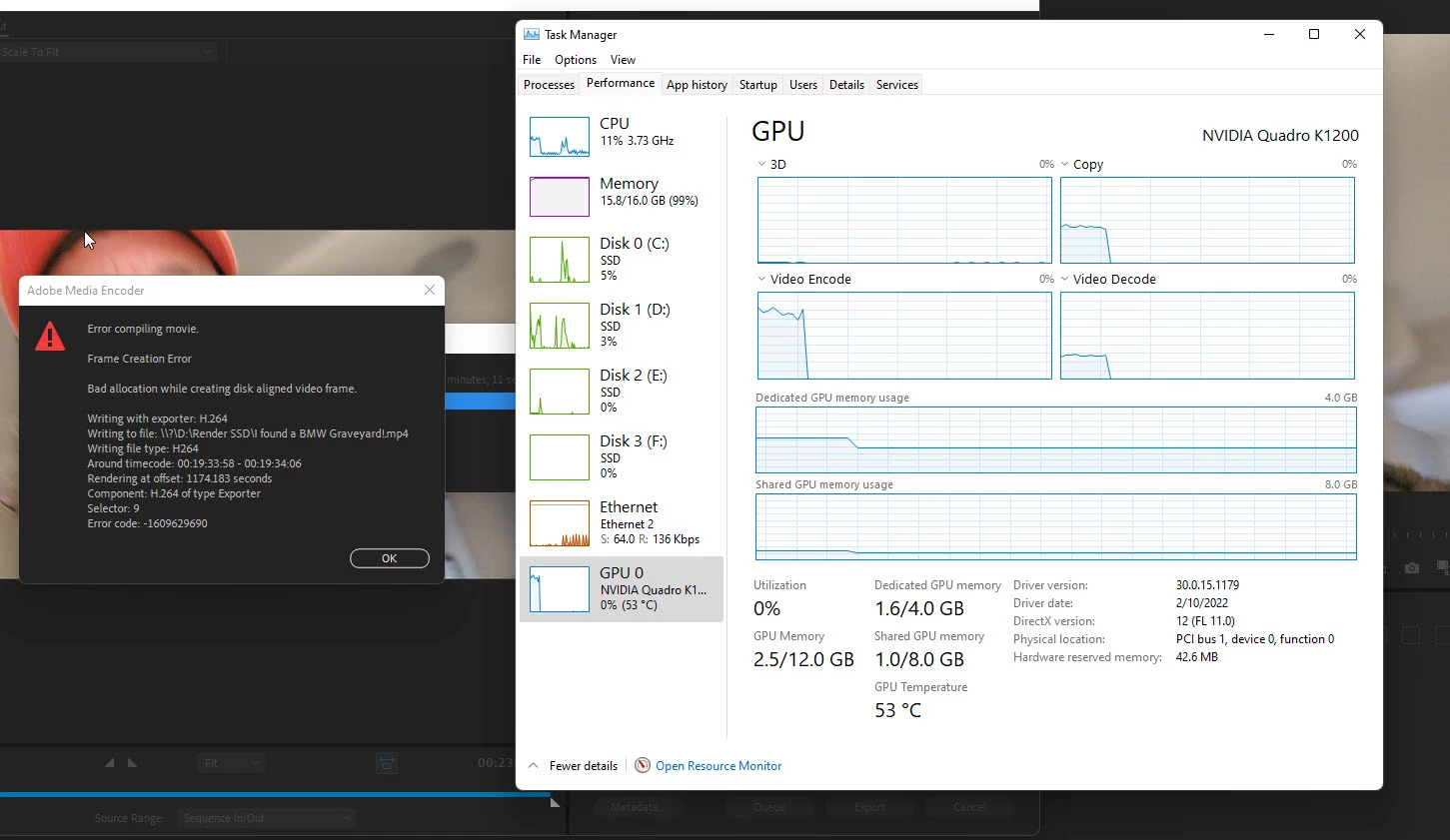Open the Source Range dropdown in export window

coord(266,818)
